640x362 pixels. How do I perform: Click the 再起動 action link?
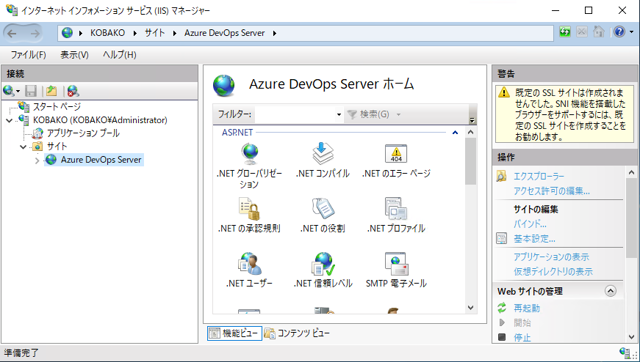point(527,308)
